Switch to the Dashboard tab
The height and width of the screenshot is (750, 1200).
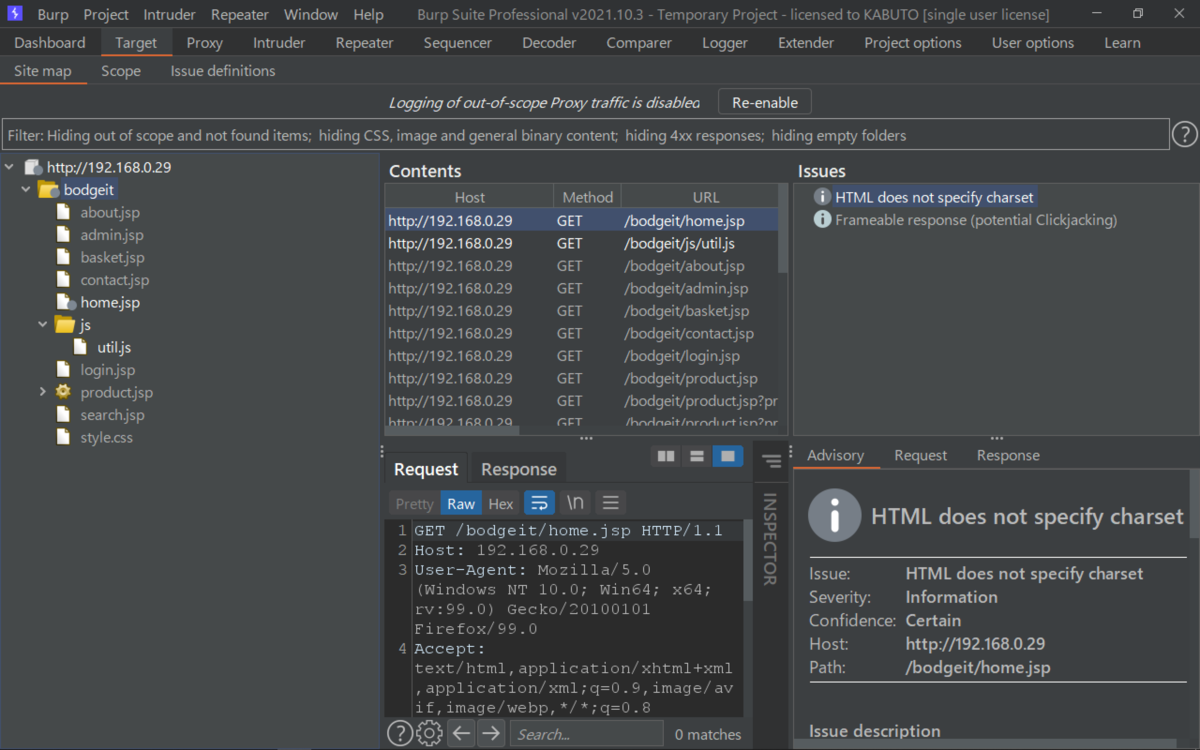coord(50,43)
